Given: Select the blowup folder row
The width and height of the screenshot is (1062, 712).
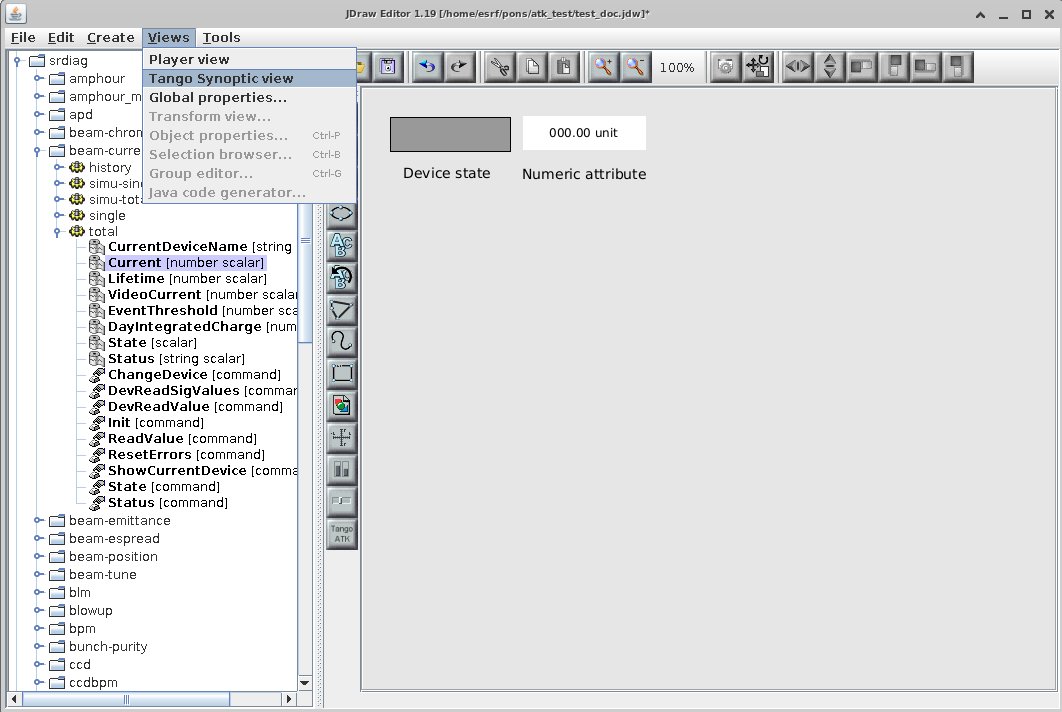Looking at the screenshot, I should (x=90, y=610).
